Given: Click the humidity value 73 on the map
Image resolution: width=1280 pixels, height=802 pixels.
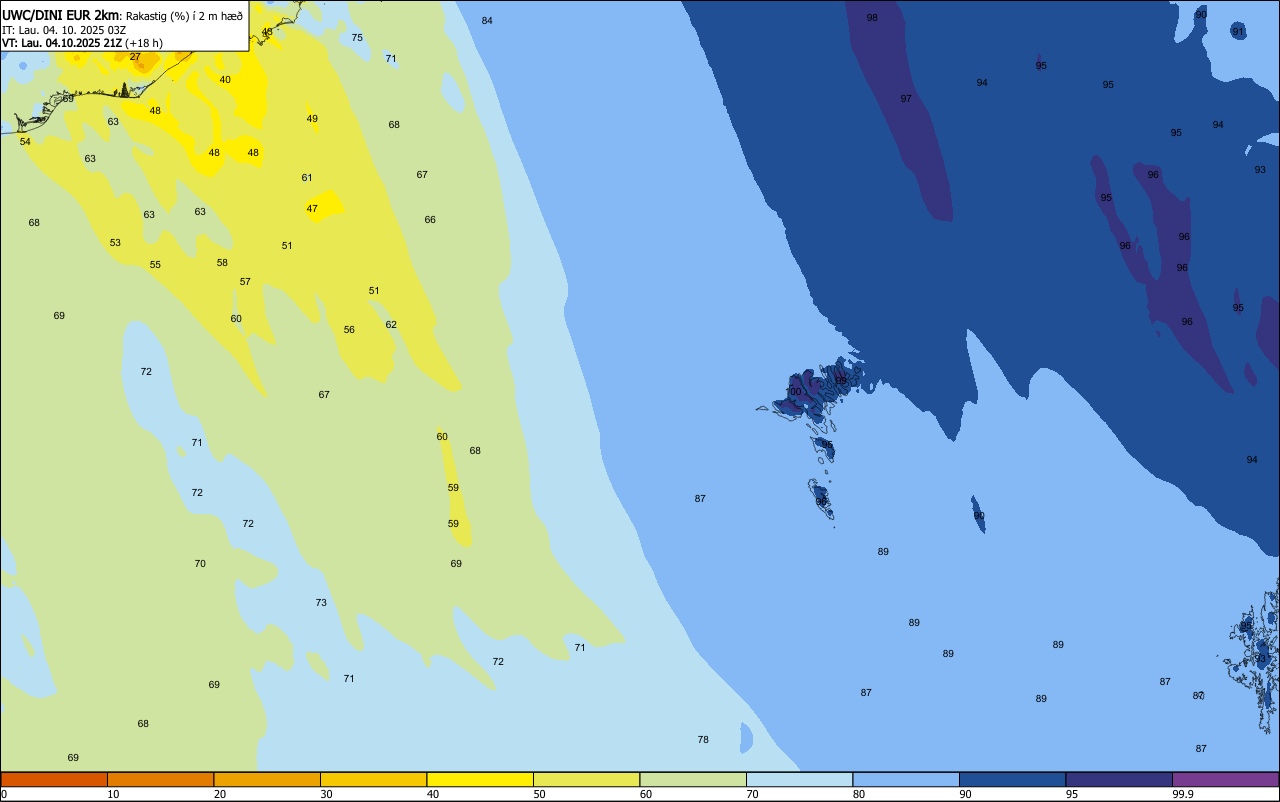Looking at the screenshot, I should [x=321, y=602].
